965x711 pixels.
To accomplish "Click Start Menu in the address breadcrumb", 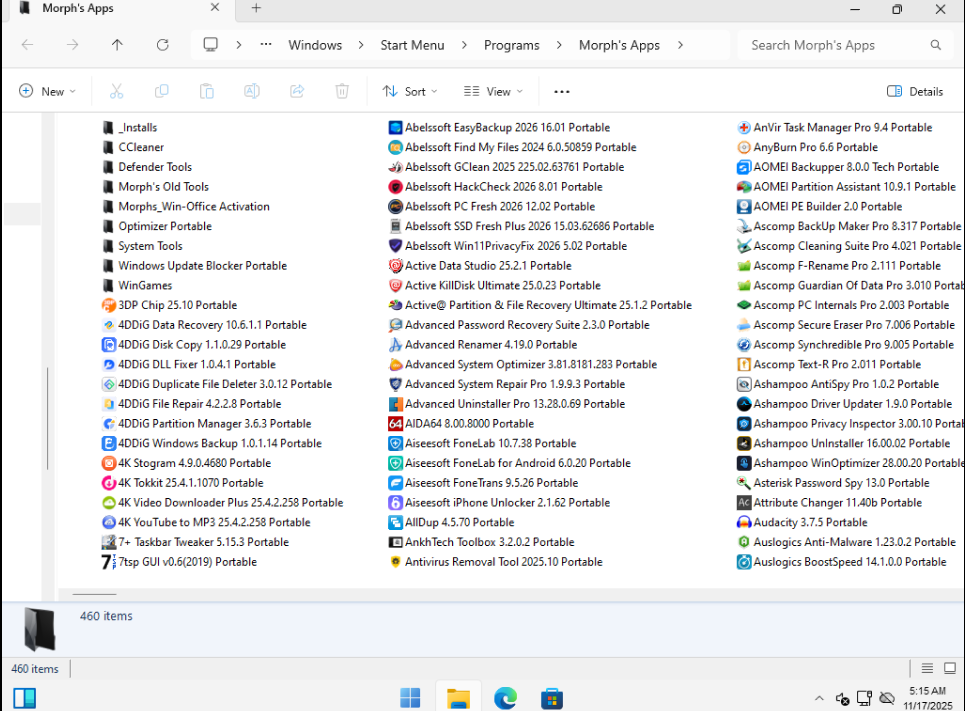I will (412, 45).
